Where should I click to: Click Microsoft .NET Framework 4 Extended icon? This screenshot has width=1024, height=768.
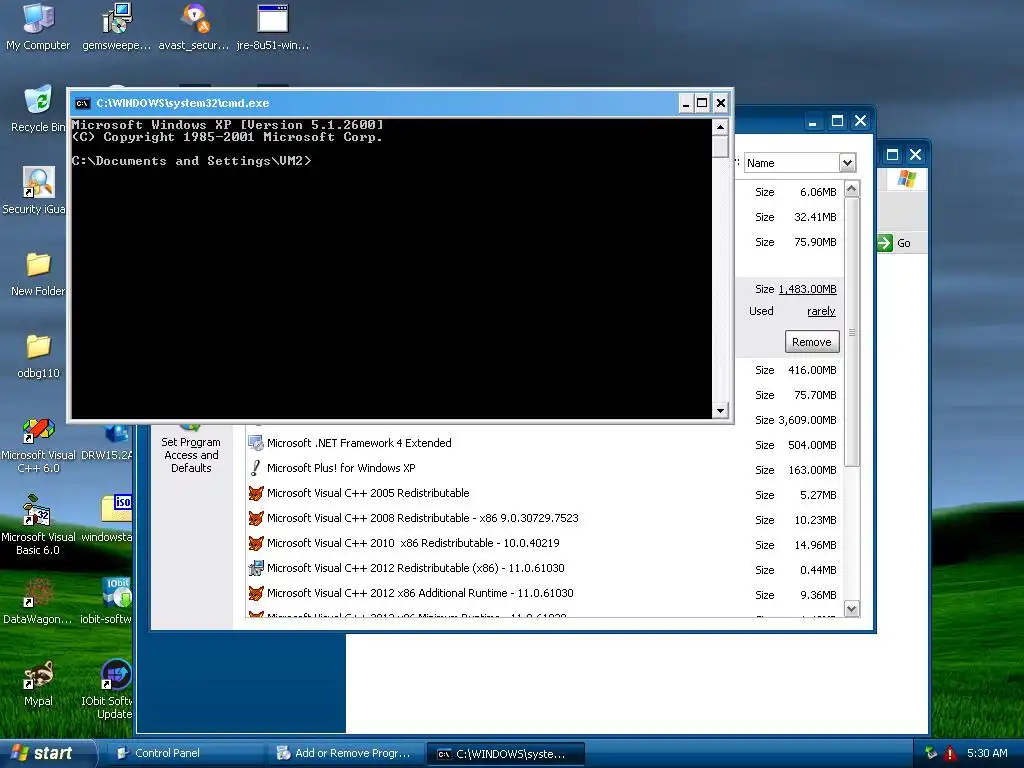[x=256, y=443]
